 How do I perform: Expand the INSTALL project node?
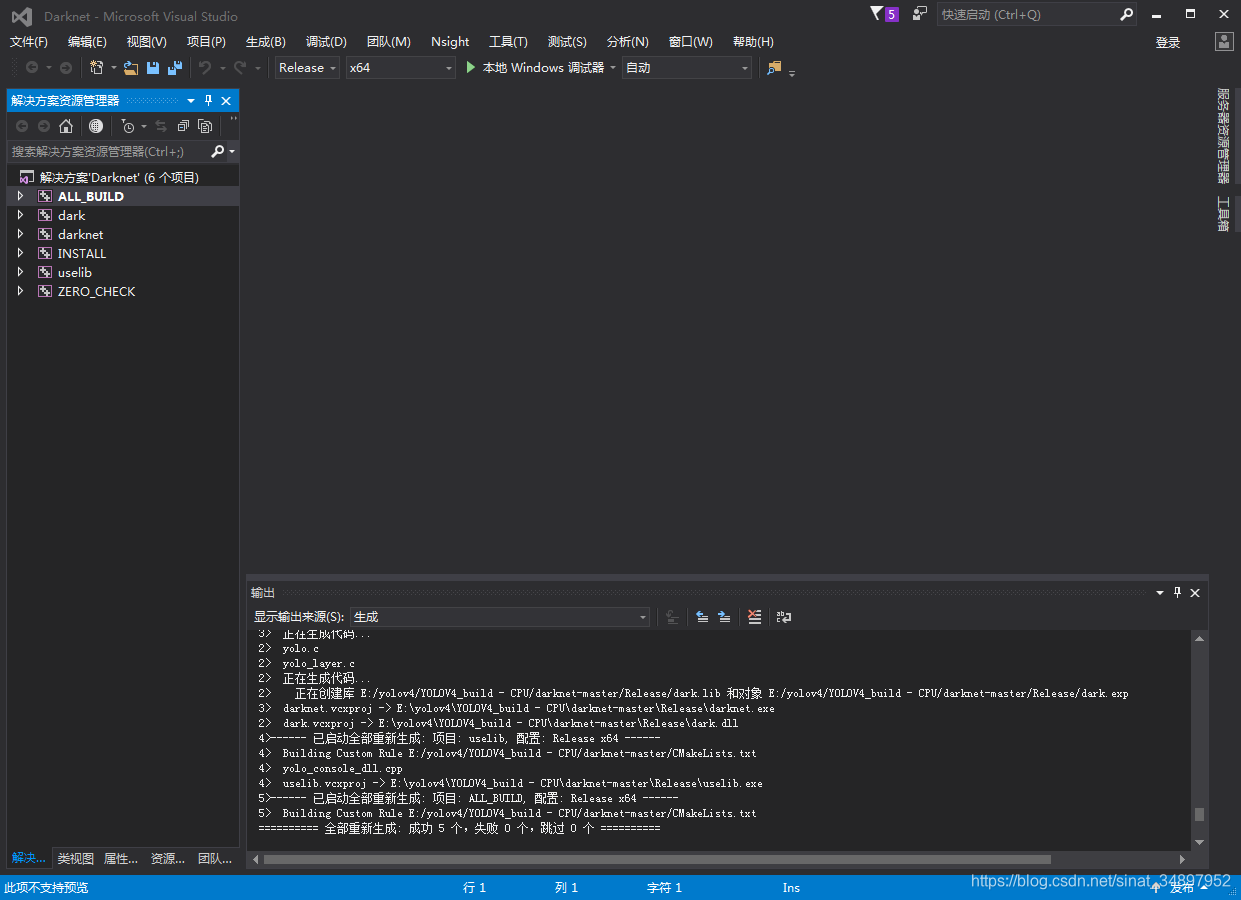click(20, 253)
